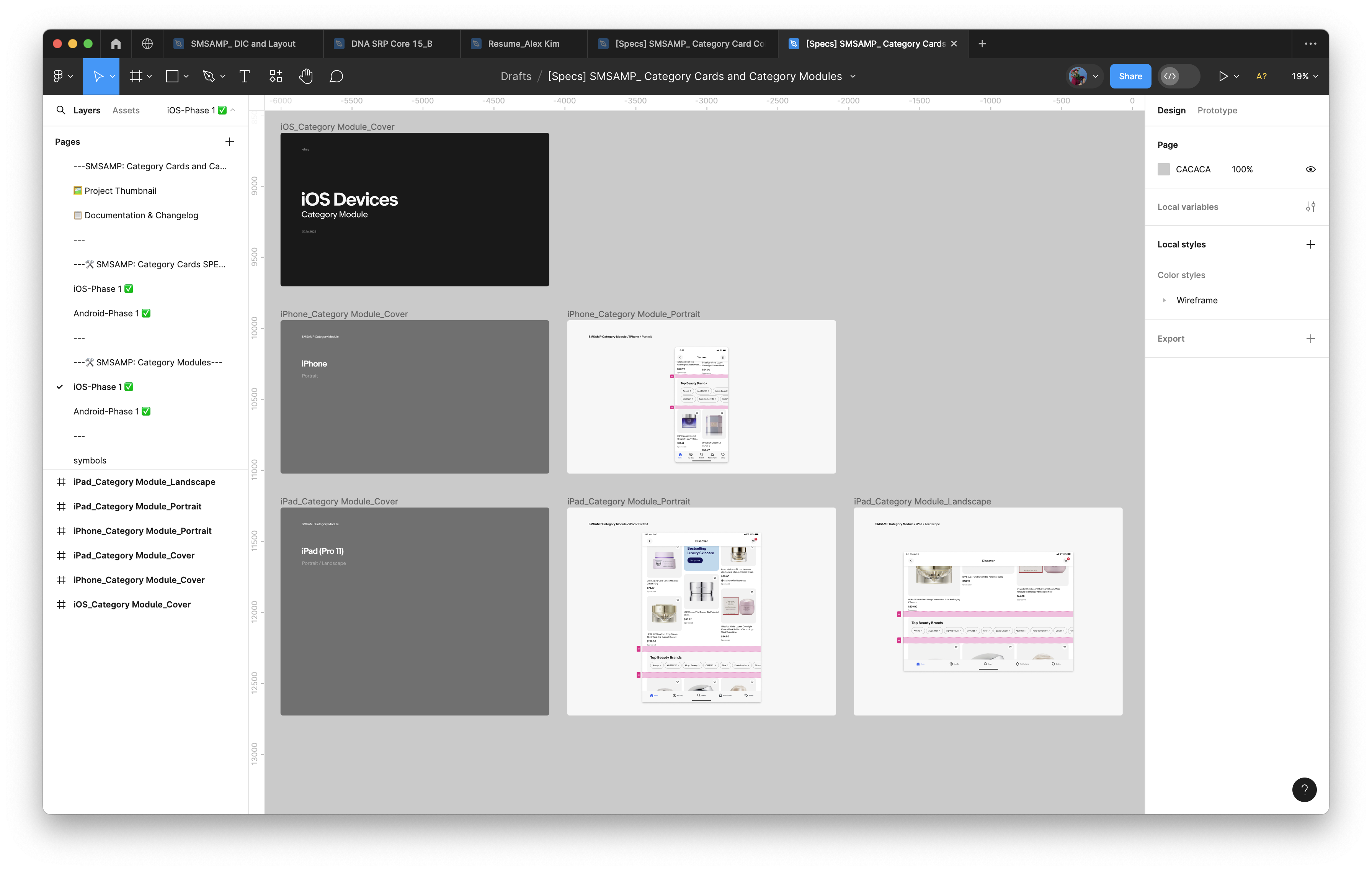Viewport: 1372px width, 871px height.
Task: Toggle page background visibility eye
Action: point(1310,169)
